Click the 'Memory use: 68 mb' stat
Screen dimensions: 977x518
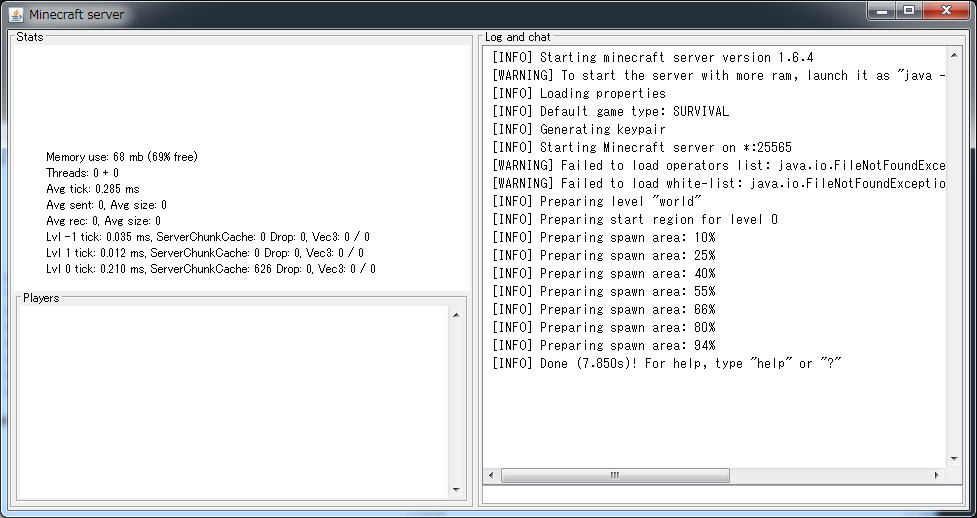[x=122, y=157]
